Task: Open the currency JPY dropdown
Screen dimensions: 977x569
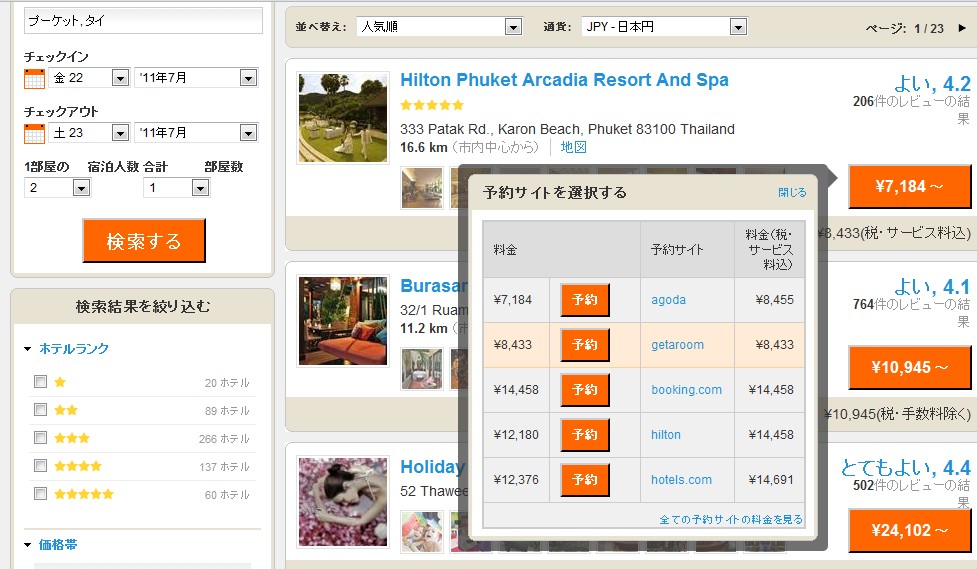Action: click(663, 27)
